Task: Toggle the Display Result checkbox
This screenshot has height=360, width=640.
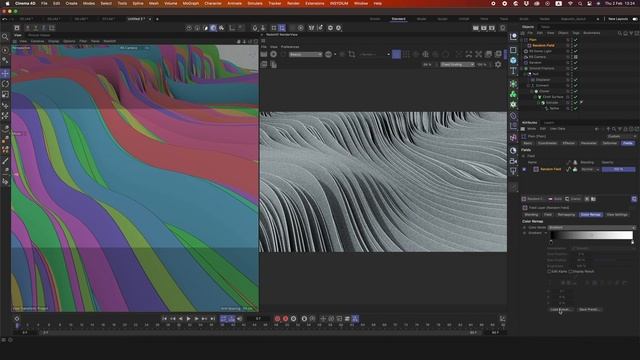Action: (571, 271)
